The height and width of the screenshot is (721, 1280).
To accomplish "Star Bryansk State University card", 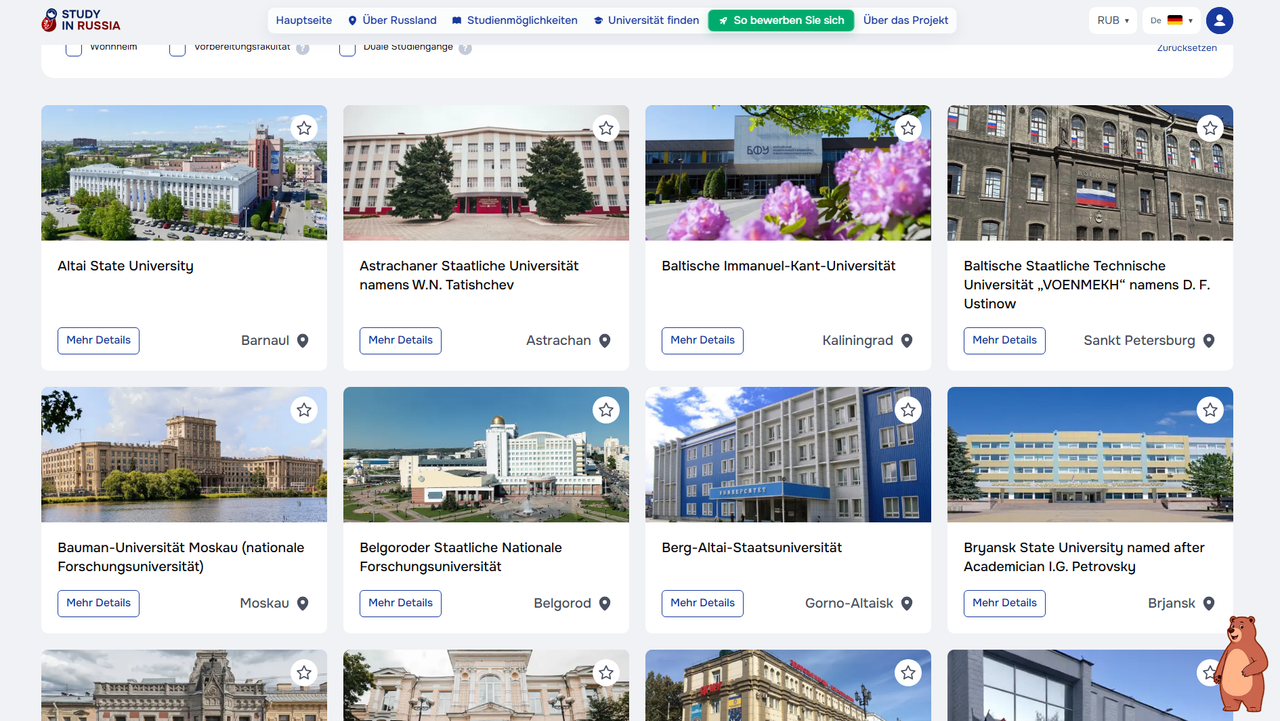I will point(1210,410).
